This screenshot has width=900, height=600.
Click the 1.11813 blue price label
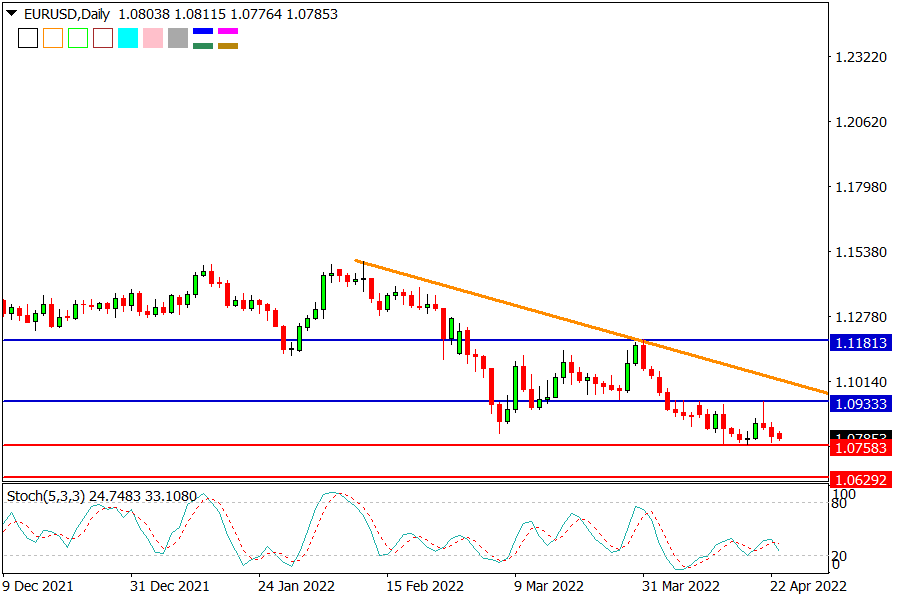point(861,343)
